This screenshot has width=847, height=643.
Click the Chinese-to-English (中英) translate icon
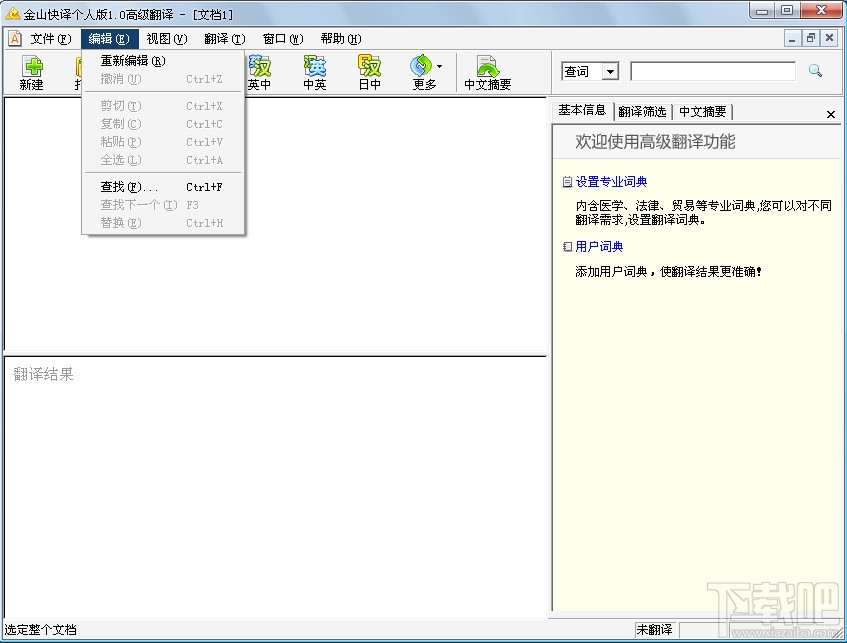314,72
